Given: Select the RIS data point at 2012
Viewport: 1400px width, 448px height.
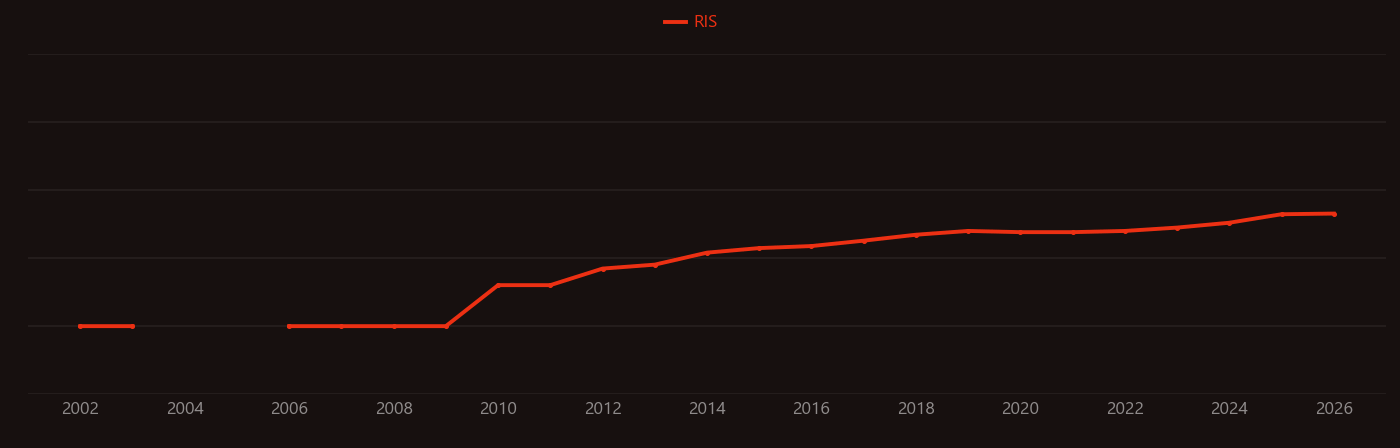Looking at the screenshot, I should tap(603, 268).
